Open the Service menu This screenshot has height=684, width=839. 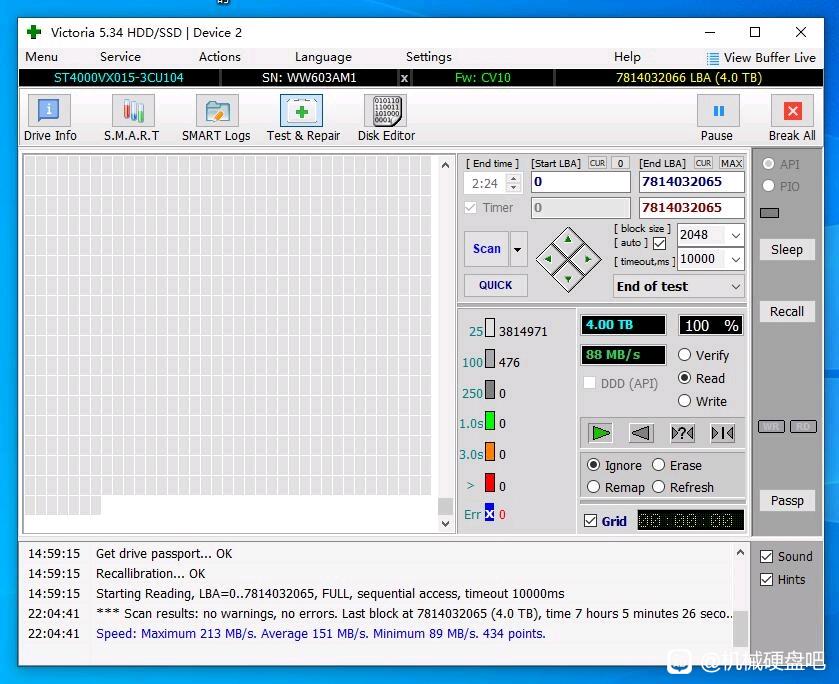[120, 57]
